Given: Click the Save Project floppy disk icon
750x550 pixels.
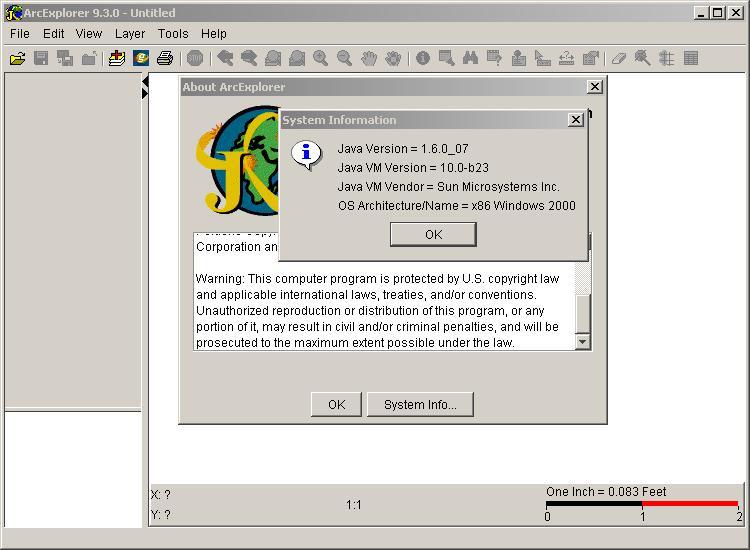Looking at the screenshot, I should tap(41, 59).
